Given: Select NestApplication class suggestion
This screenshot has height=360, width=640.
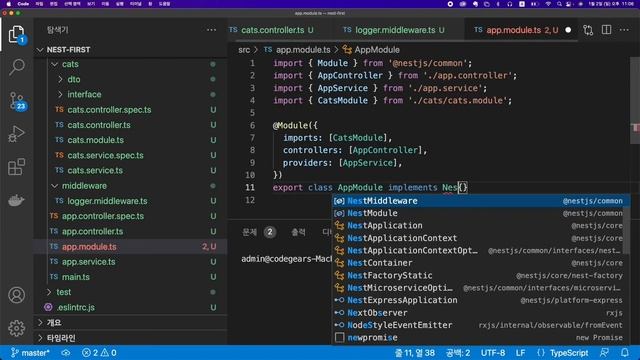Looking at the screenshot, I should point(478,225).
